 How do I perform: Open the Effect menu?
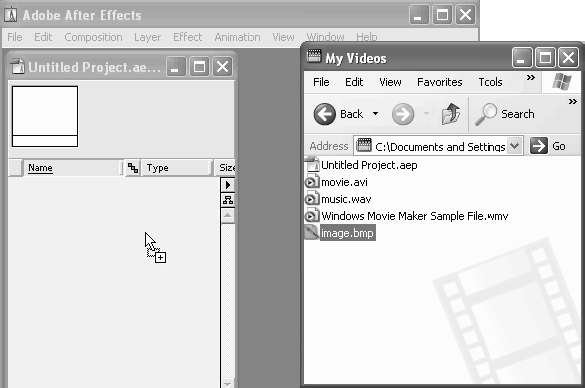click(x=187, y=37)
